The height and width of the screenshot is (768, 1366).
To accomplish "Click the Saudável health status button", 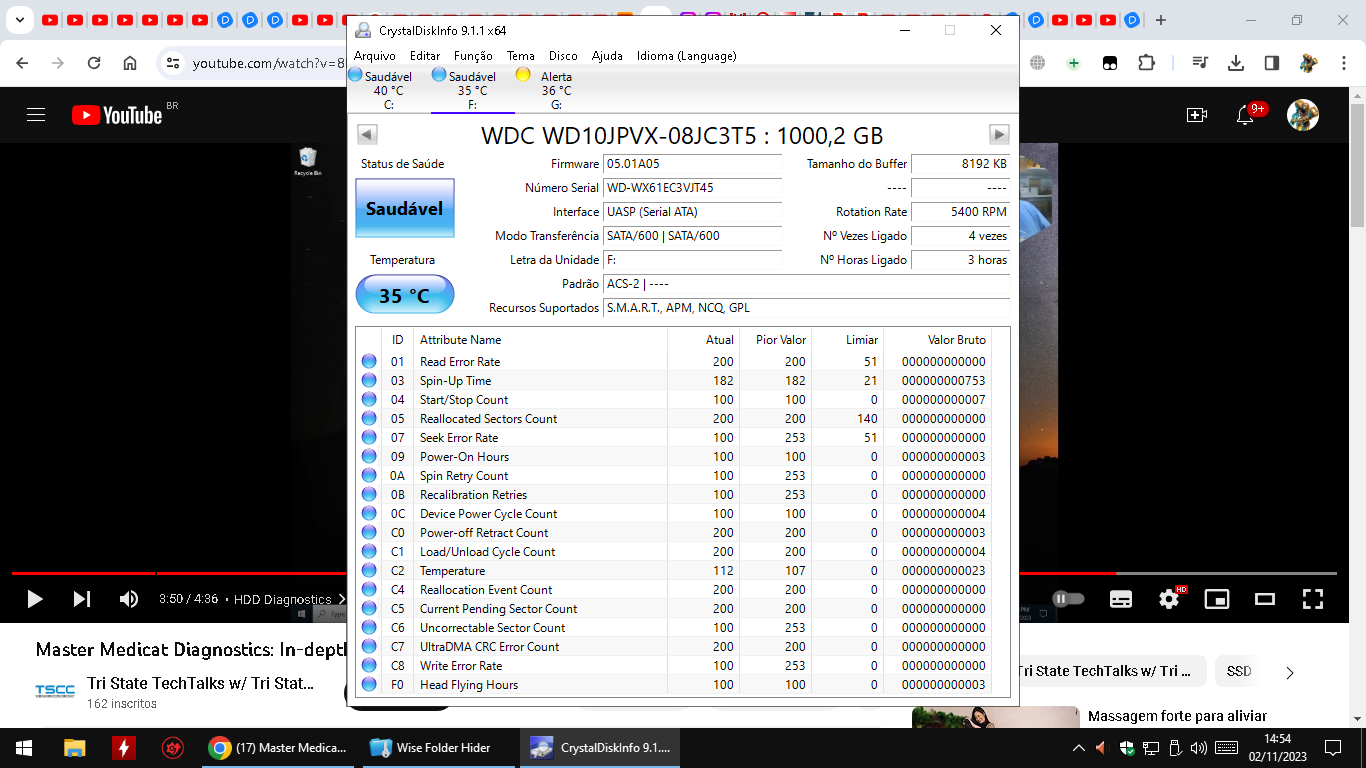I will [x=405, y=208].
